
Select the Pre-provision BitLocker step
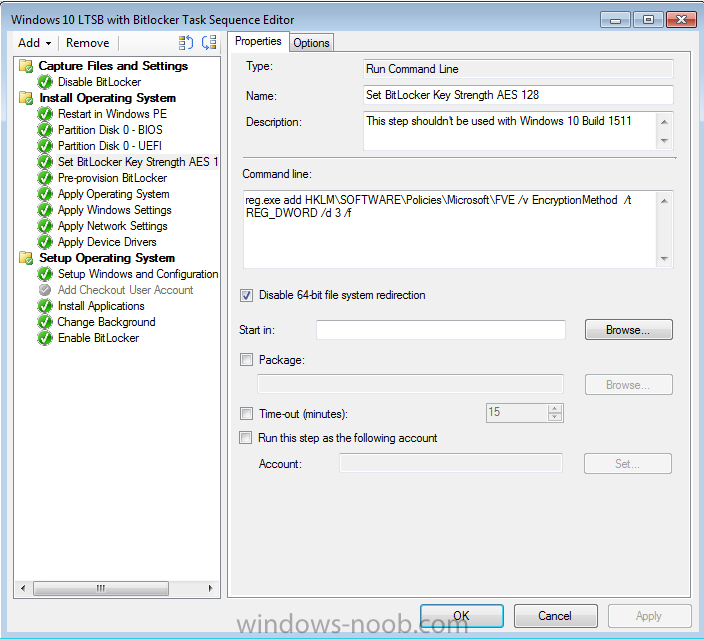pos(112,178)
